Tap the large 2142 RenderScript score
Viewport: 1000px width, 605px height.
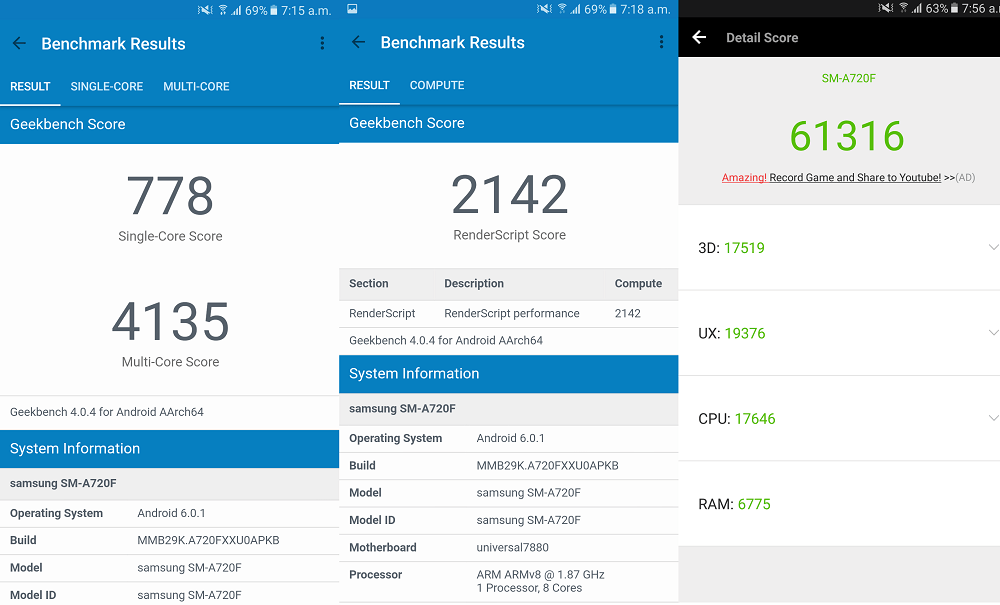(510, 194)
